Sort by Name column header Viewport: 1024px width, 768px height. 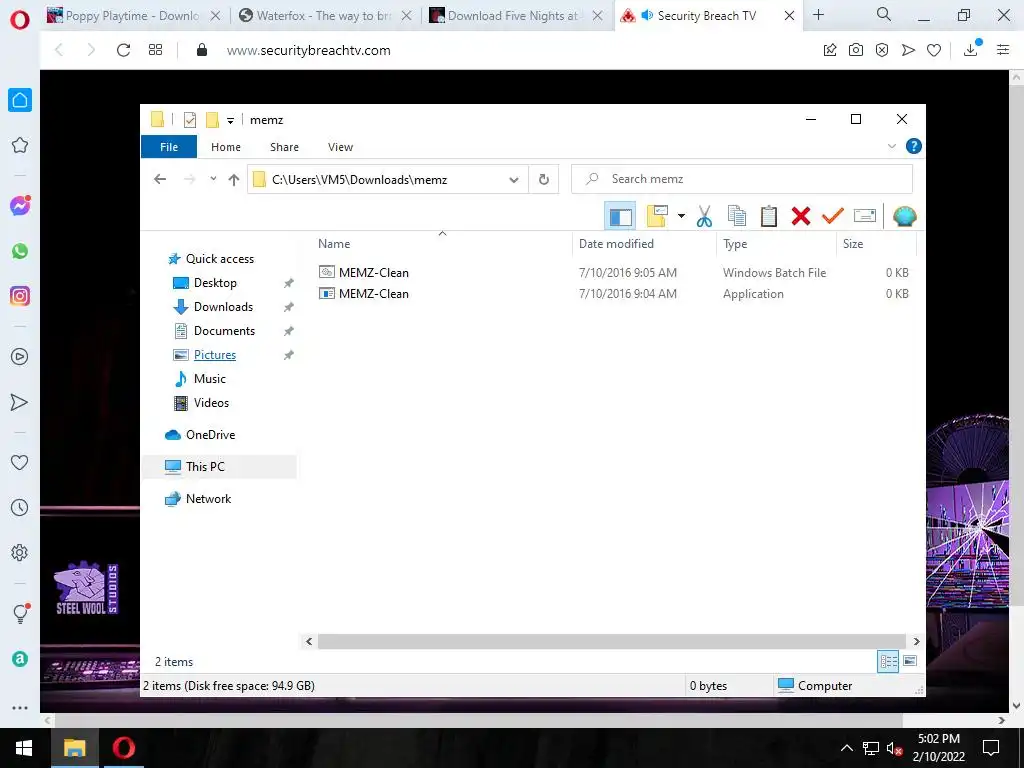coord(334,244)
